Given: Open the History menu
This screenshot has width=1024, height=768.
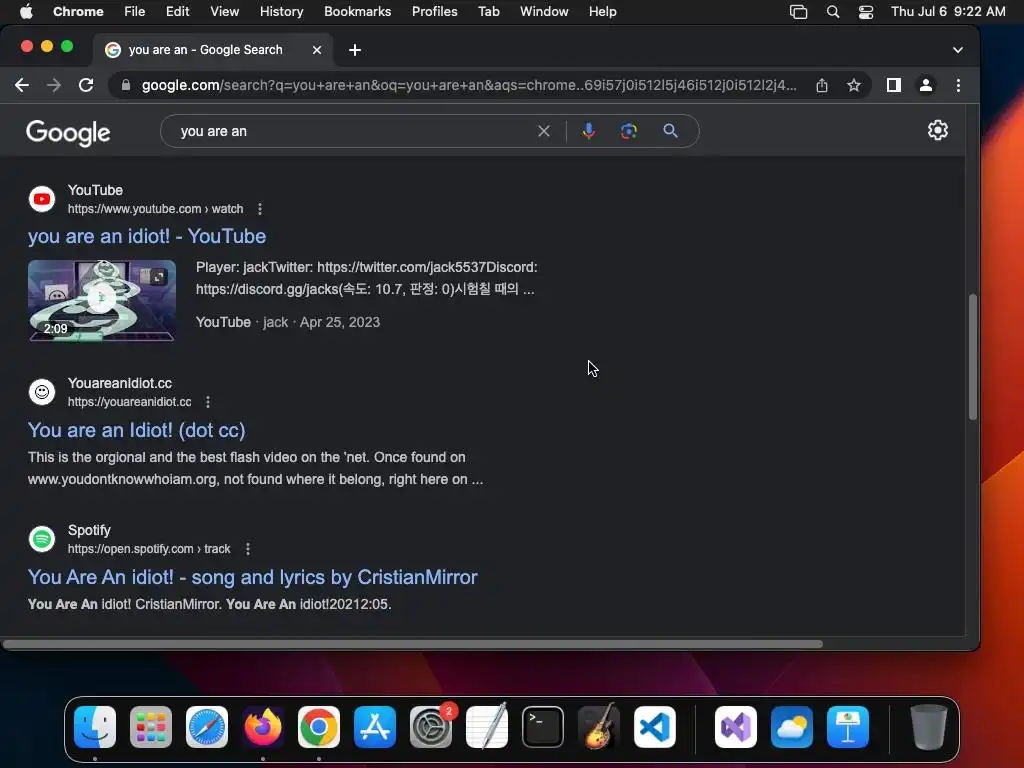Looking at the screenshot, I should 281,11.
